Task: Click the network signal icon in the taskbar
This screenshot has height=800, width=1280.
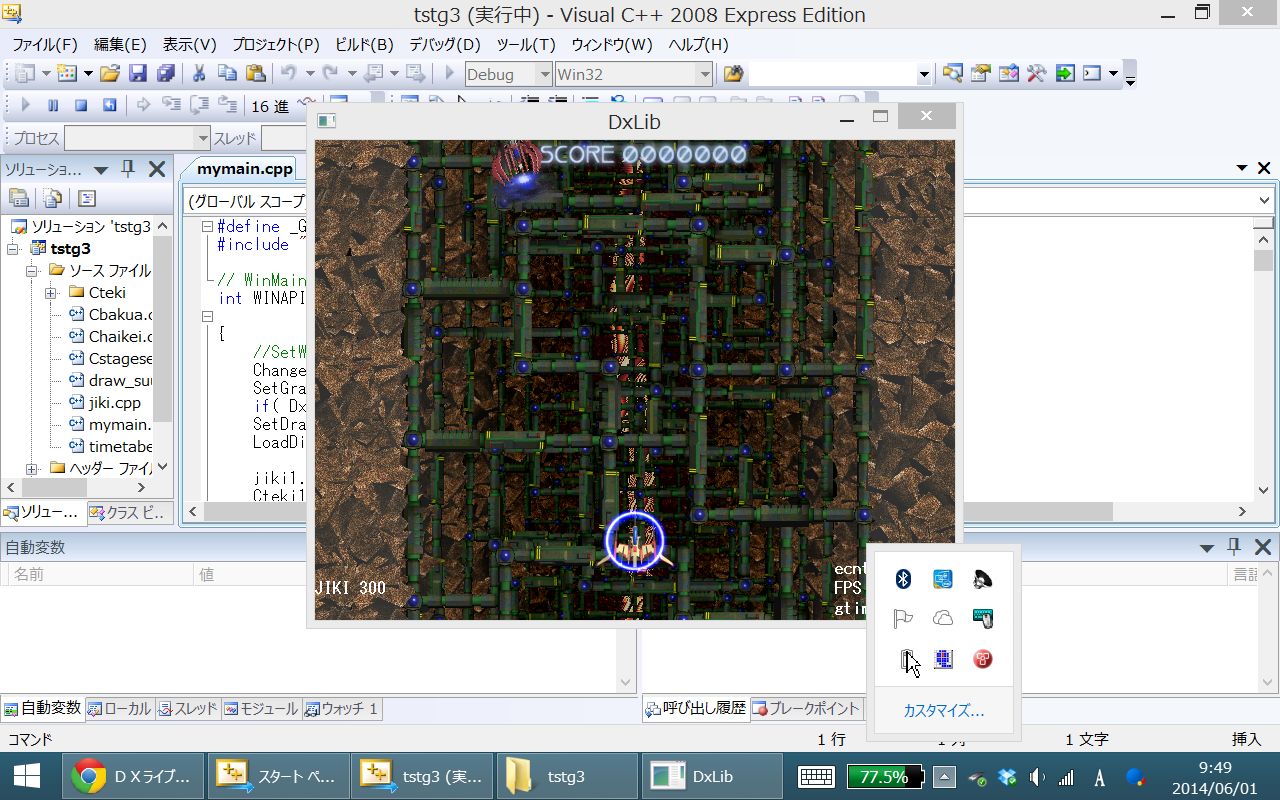Action: point(1067,777)
